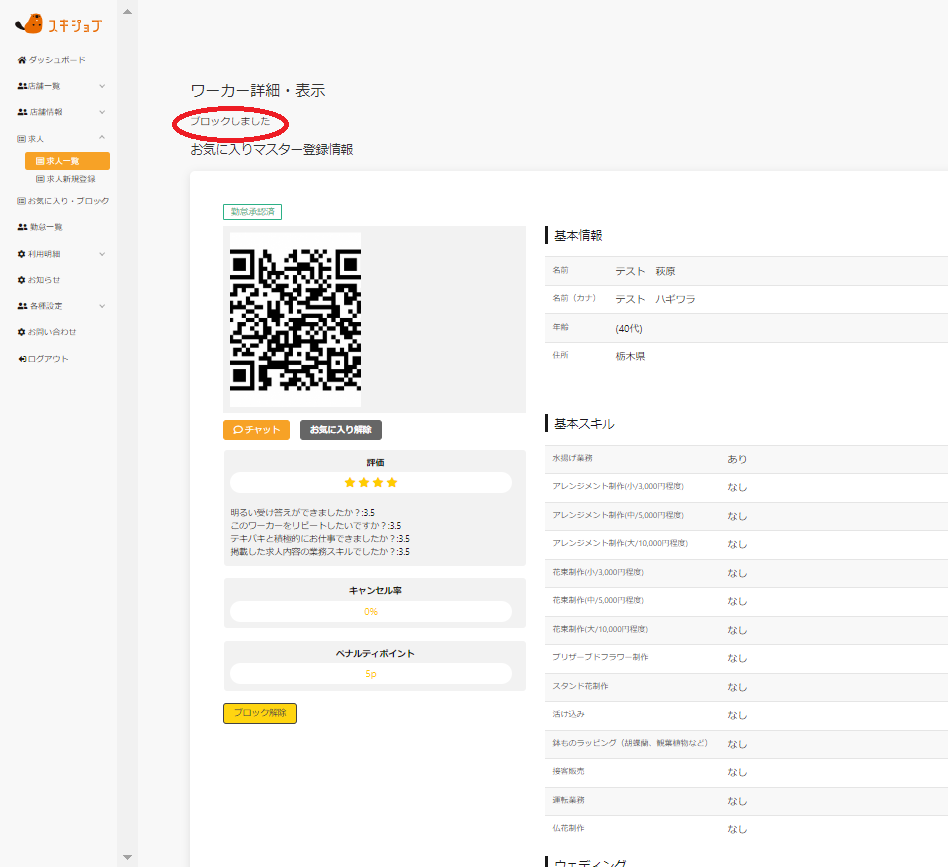Click the 評価 card heading
Image resolution: width=948 pixels, height=867 pixels.
click(x=375, y=463)
